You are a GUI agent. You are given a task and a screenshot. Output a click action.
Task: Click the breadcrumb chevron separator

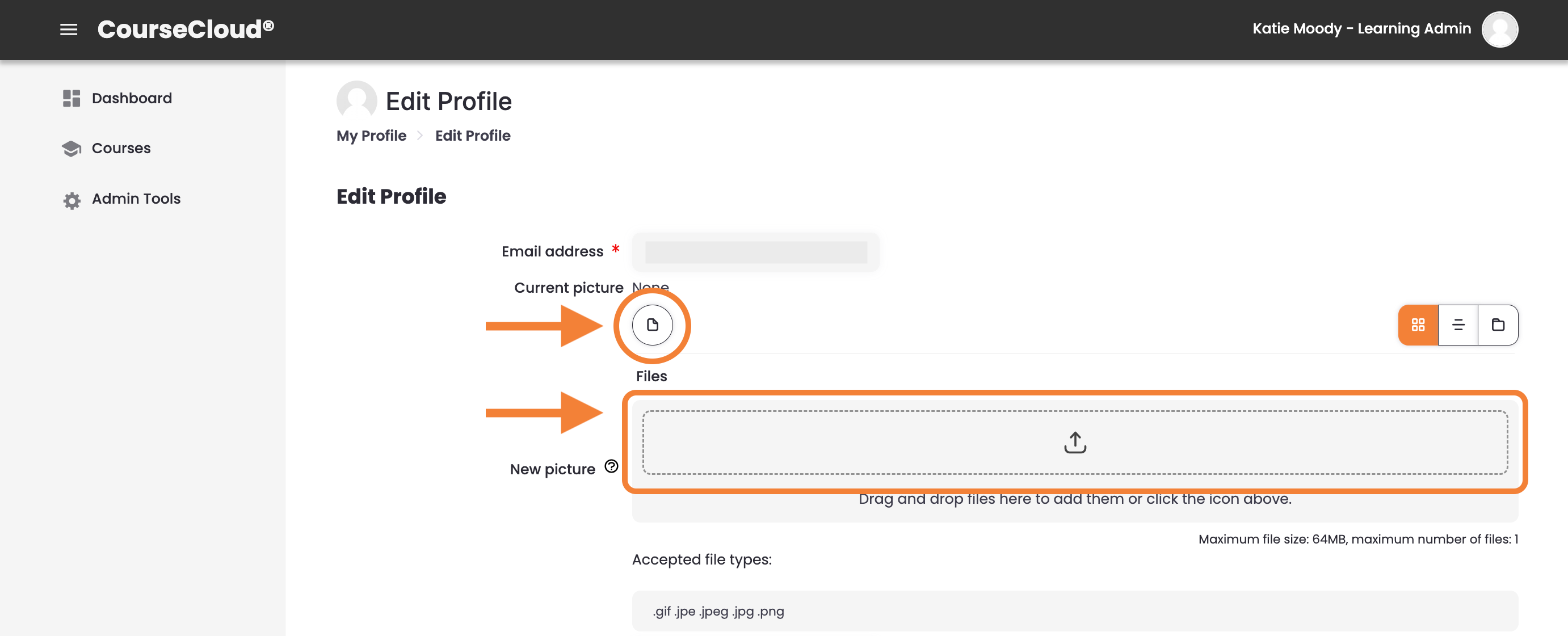tap(420, 135)
